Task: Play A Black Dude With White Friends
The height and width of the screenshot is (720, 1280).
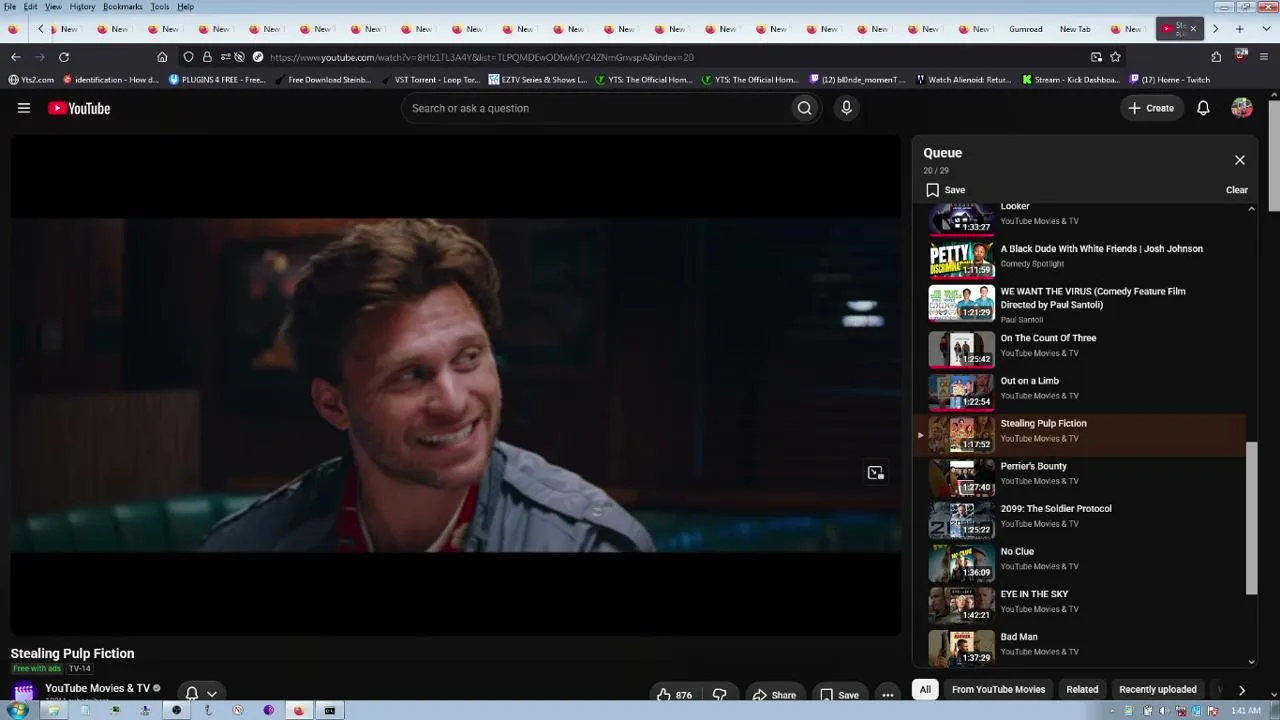Action: pyautogui.click(x=1082, y=259)
